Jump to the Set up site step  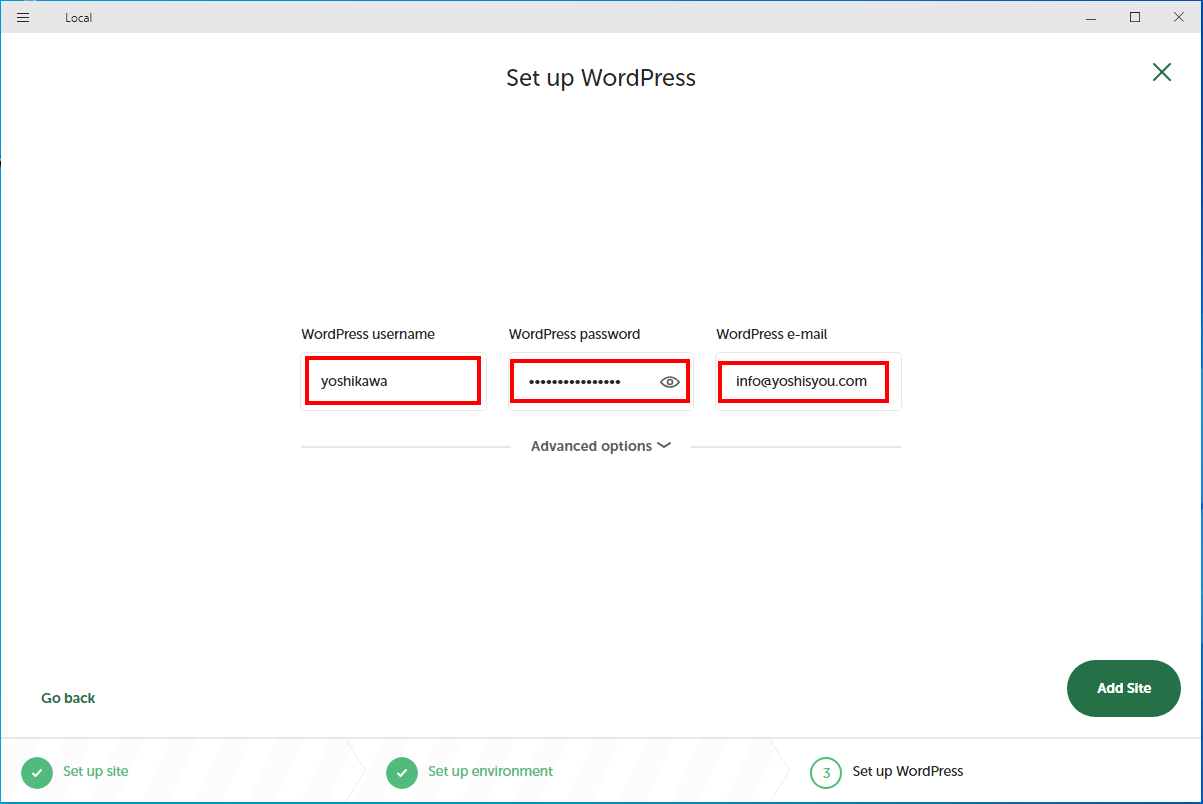(x=95, y=771)
